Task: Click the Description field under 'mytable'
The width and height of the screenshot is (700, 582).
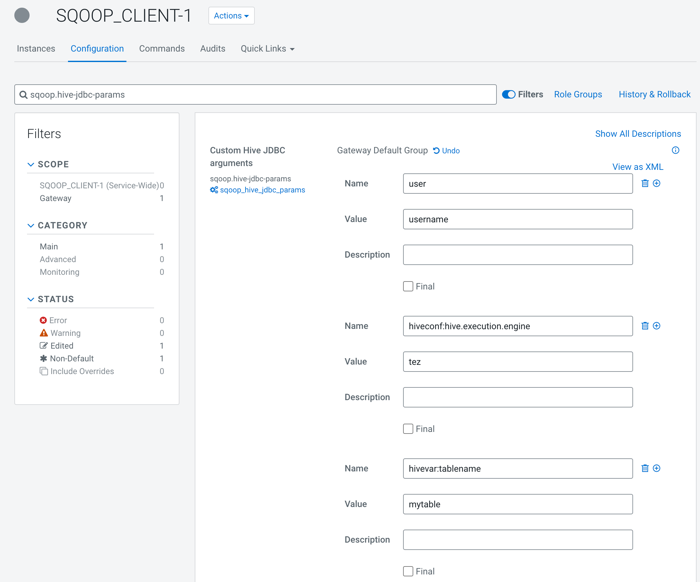Action: pos(518,540)
